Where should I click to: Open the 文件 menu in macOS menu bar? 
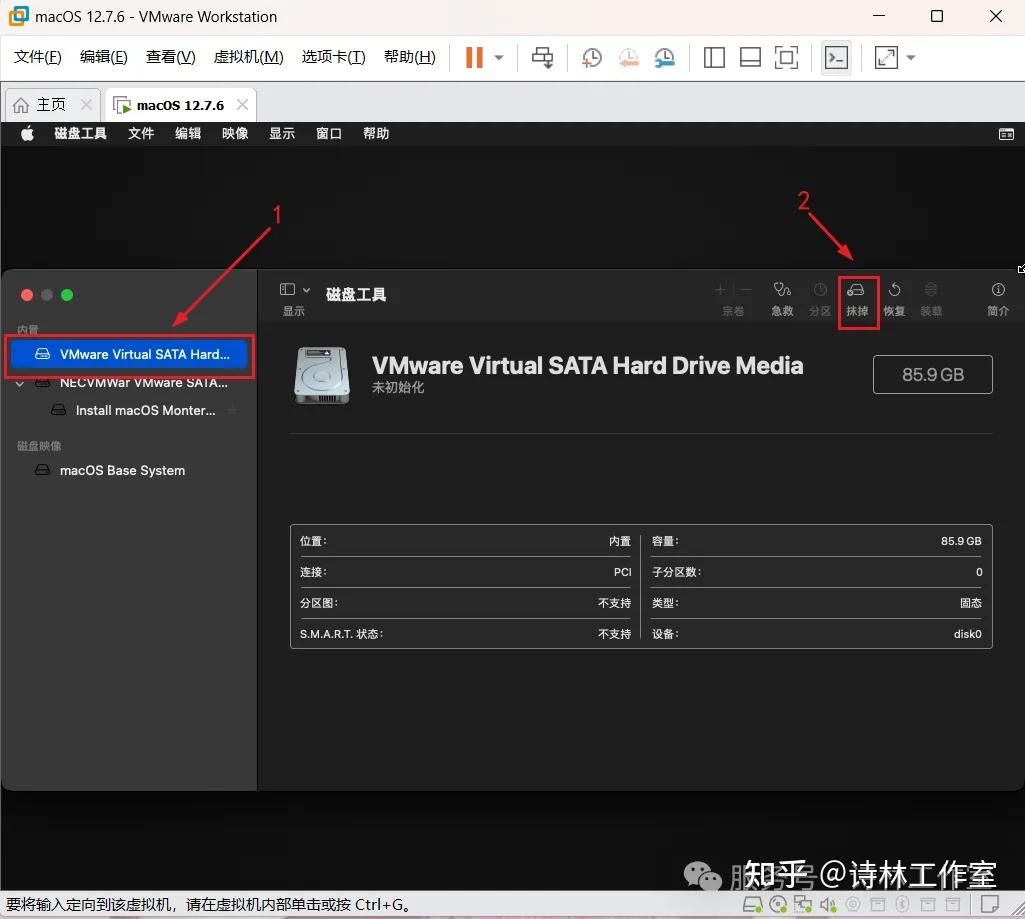[141, 134]
